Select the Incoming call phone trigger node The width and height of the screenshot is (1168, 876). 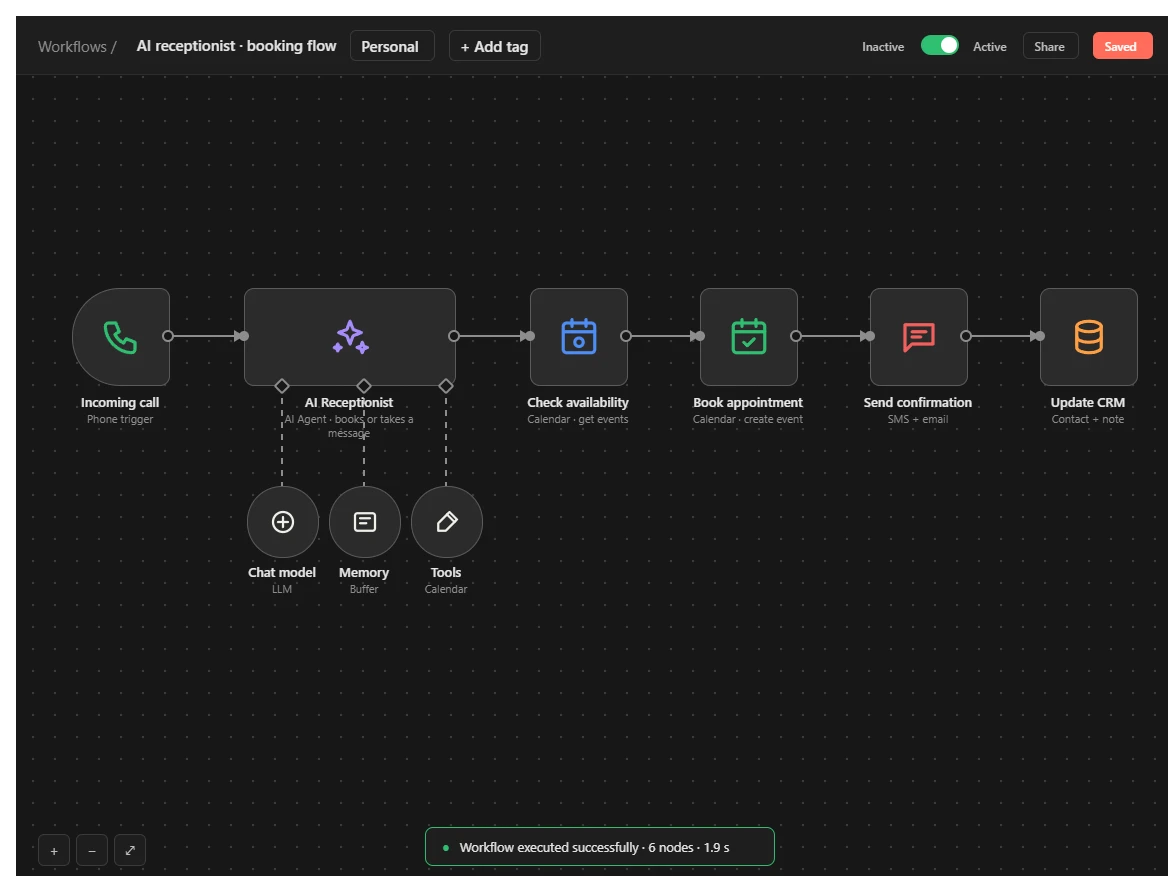(121, 337)
